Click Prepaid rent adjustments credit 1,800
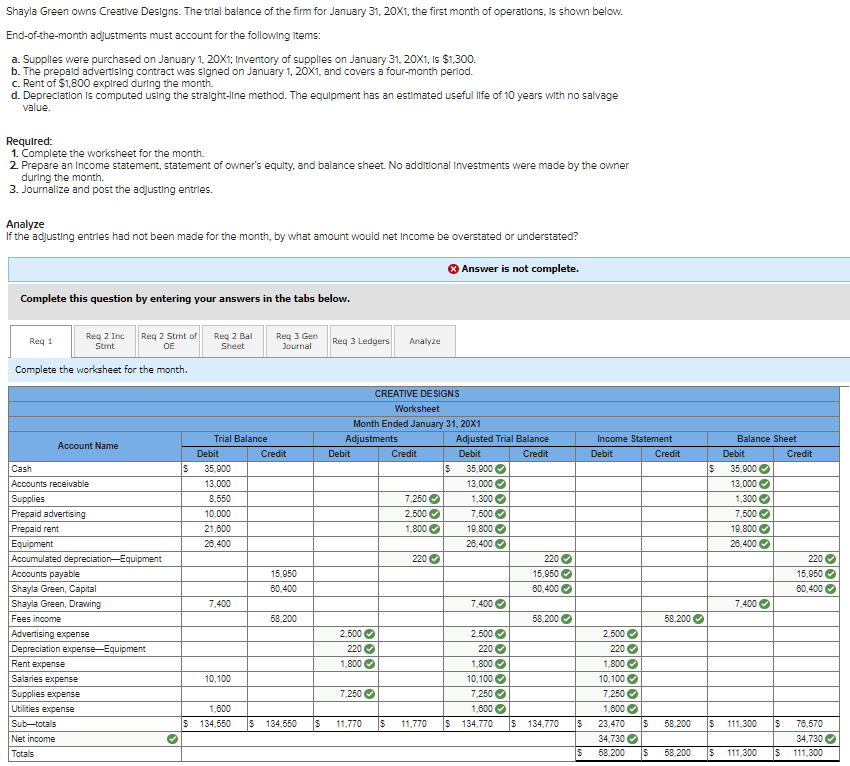This screenshot has width=850, height=766. pos(411,529)
